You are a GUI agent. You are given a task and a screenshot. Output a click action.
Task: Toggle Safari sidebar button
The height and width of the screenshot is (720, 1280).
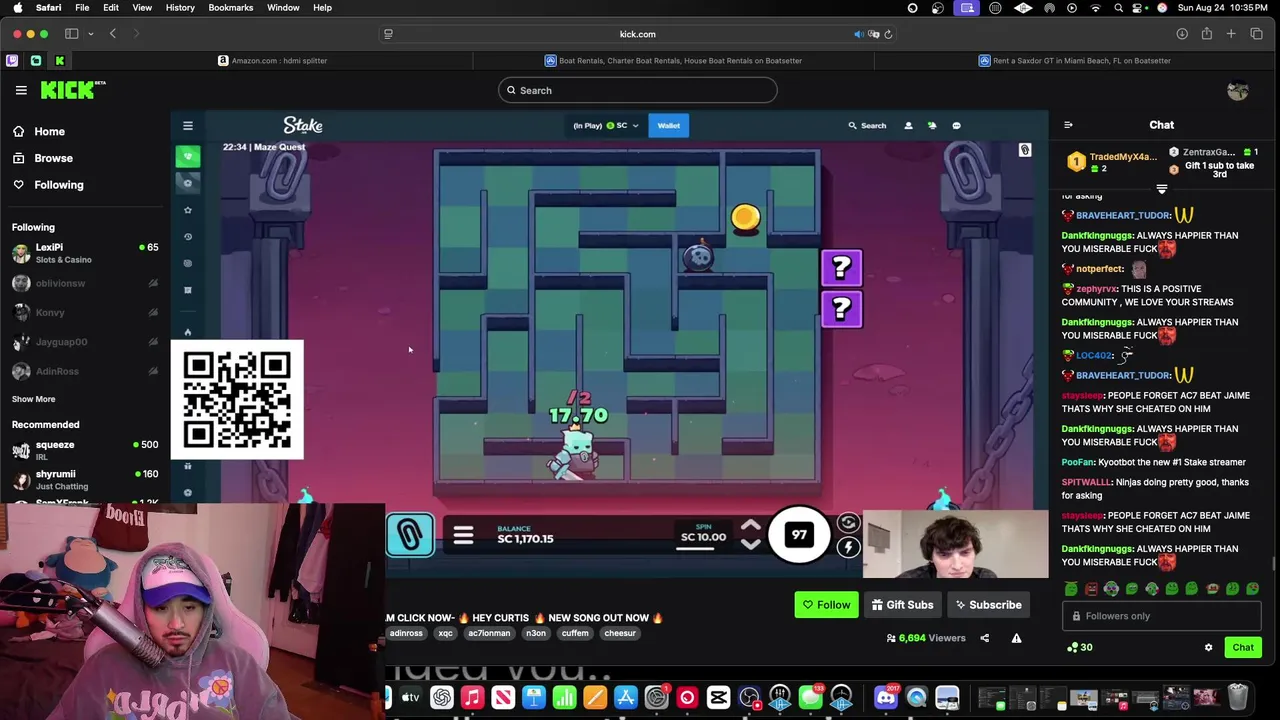click(x=72, y=34)
